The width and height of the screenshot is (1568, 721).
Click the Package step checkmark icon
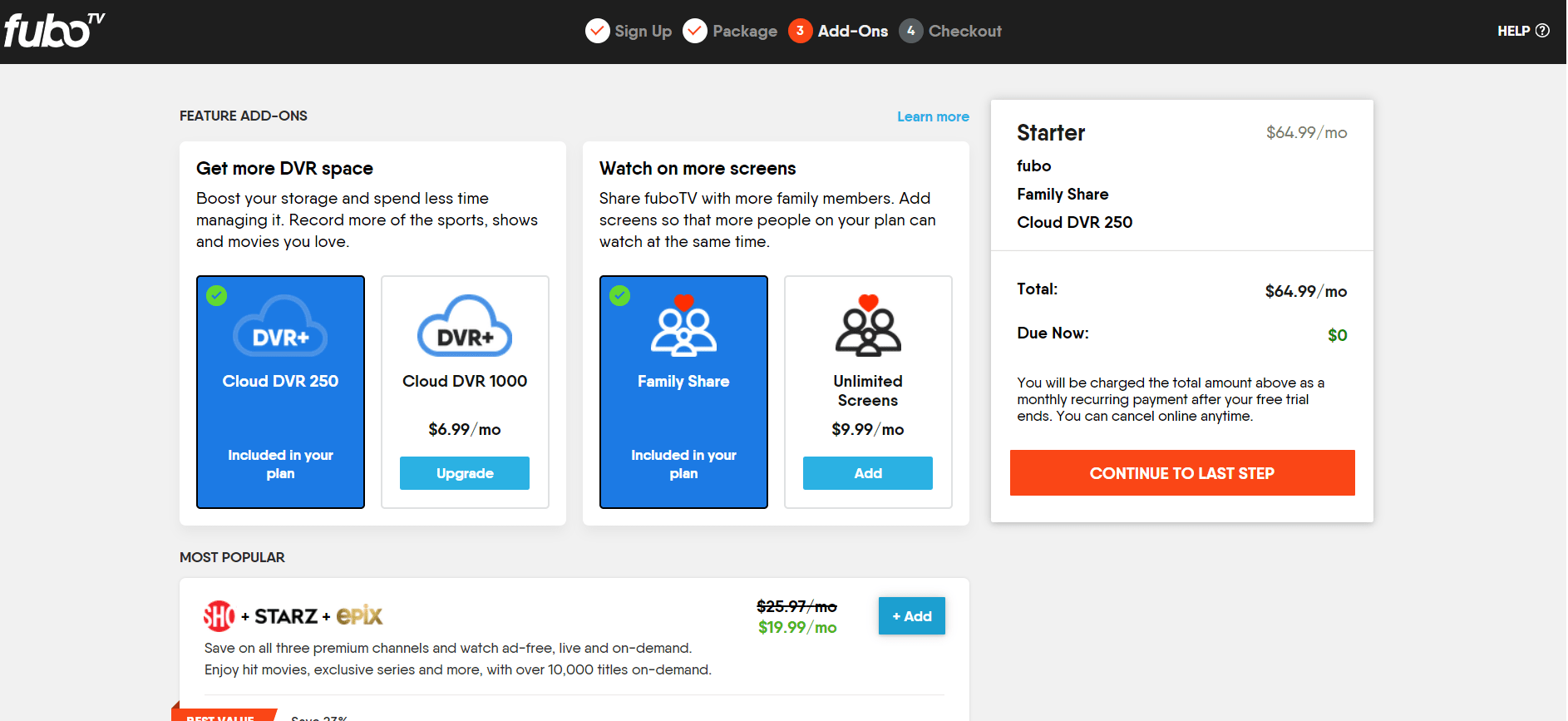click(695, 31)
